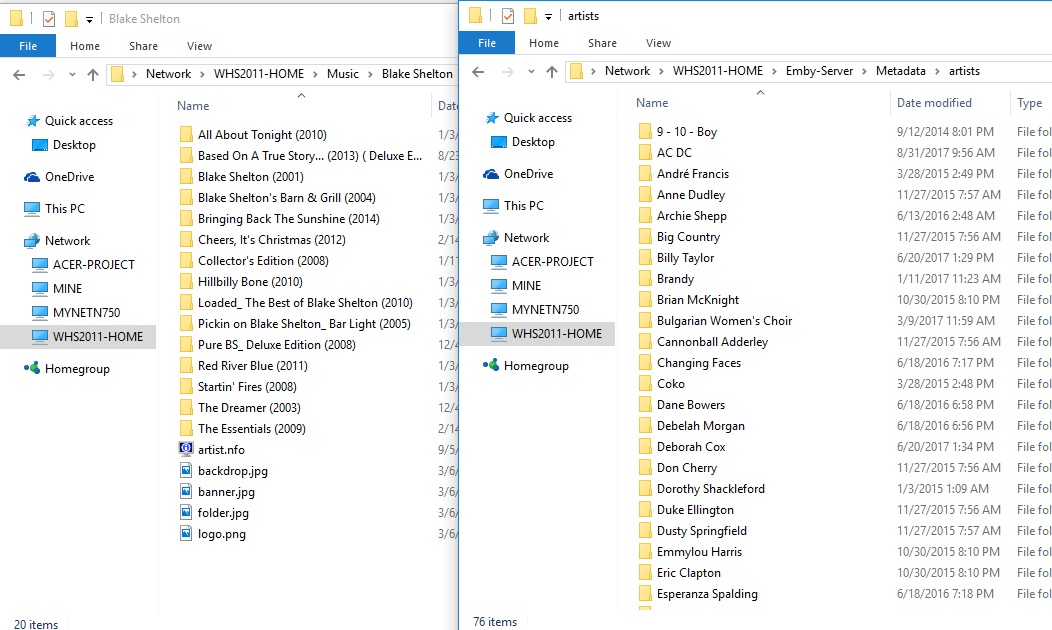Expand chevron after Network in artists address bar

tap(662, 71)
